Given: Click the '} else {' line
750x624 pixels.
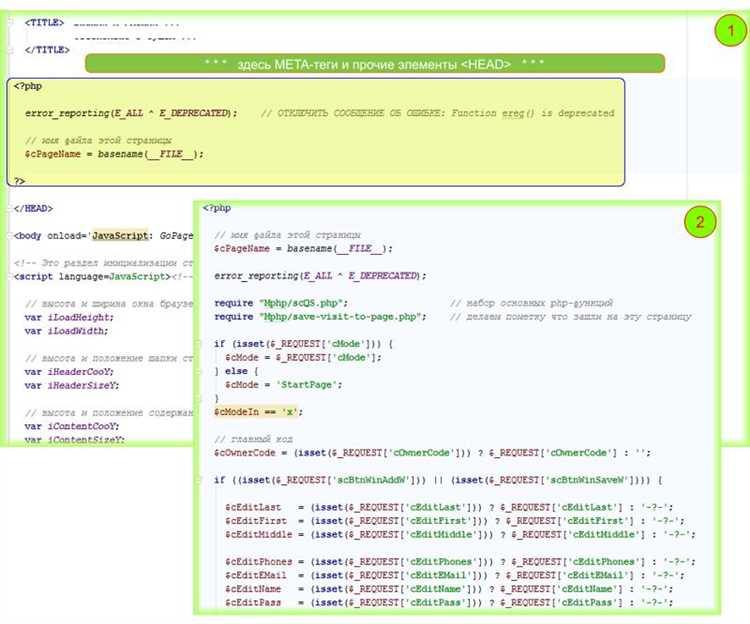Looking at the screenshot, I should (x=236, y=371).
